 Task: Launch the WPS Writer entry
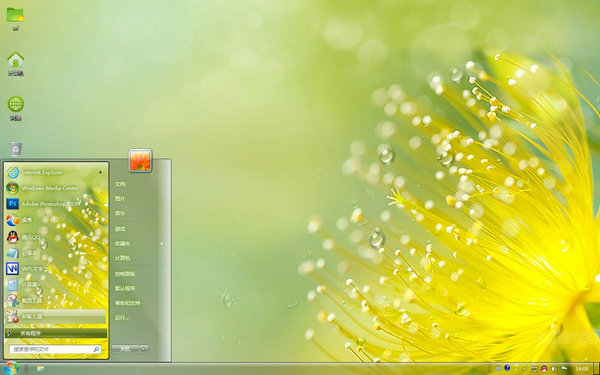[x=56, y=269]
